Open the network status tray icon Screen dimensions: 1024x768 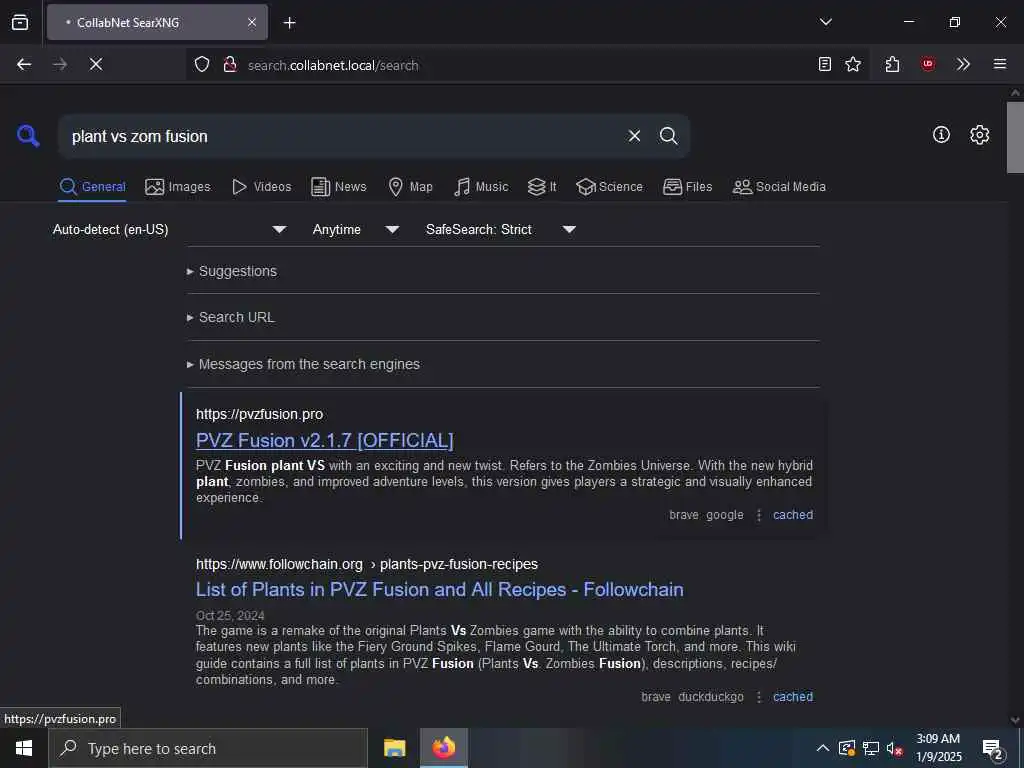coord(871,748)
